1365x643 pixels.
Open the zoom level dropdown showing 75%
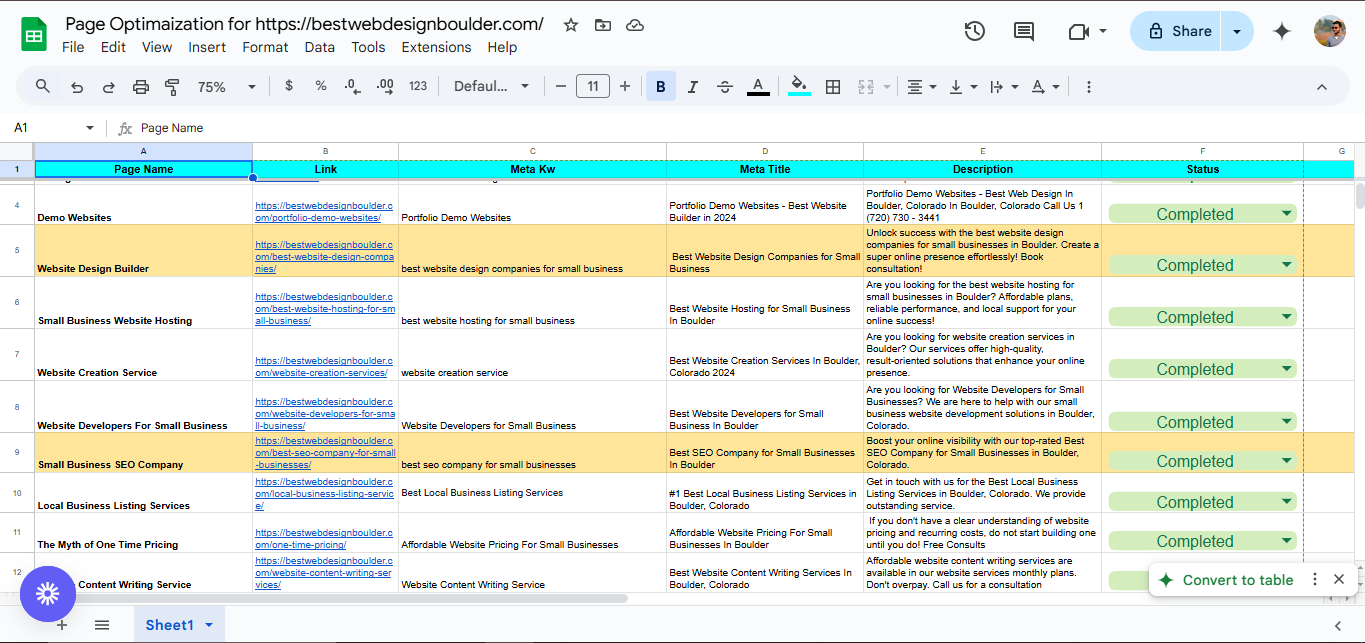(x=222, y=86)
